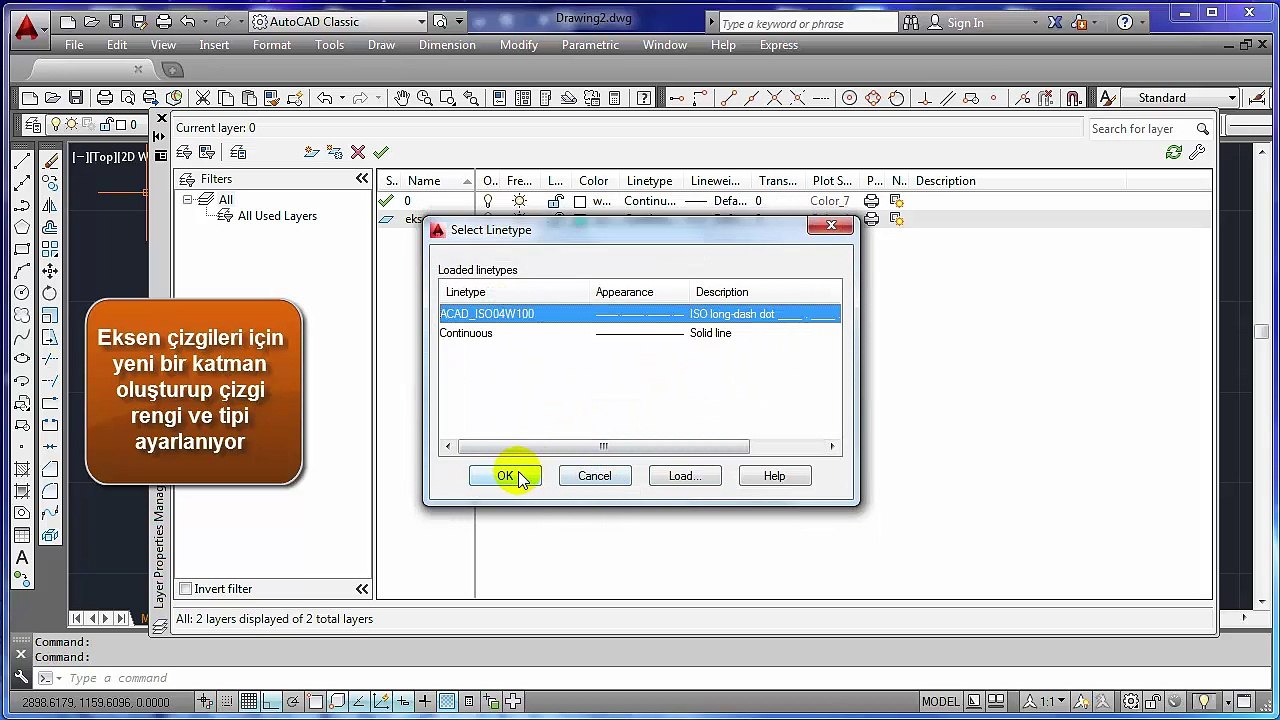Click Snap to Endpoint icon
The image size is (1280, 720).
[x=728, y=98]
